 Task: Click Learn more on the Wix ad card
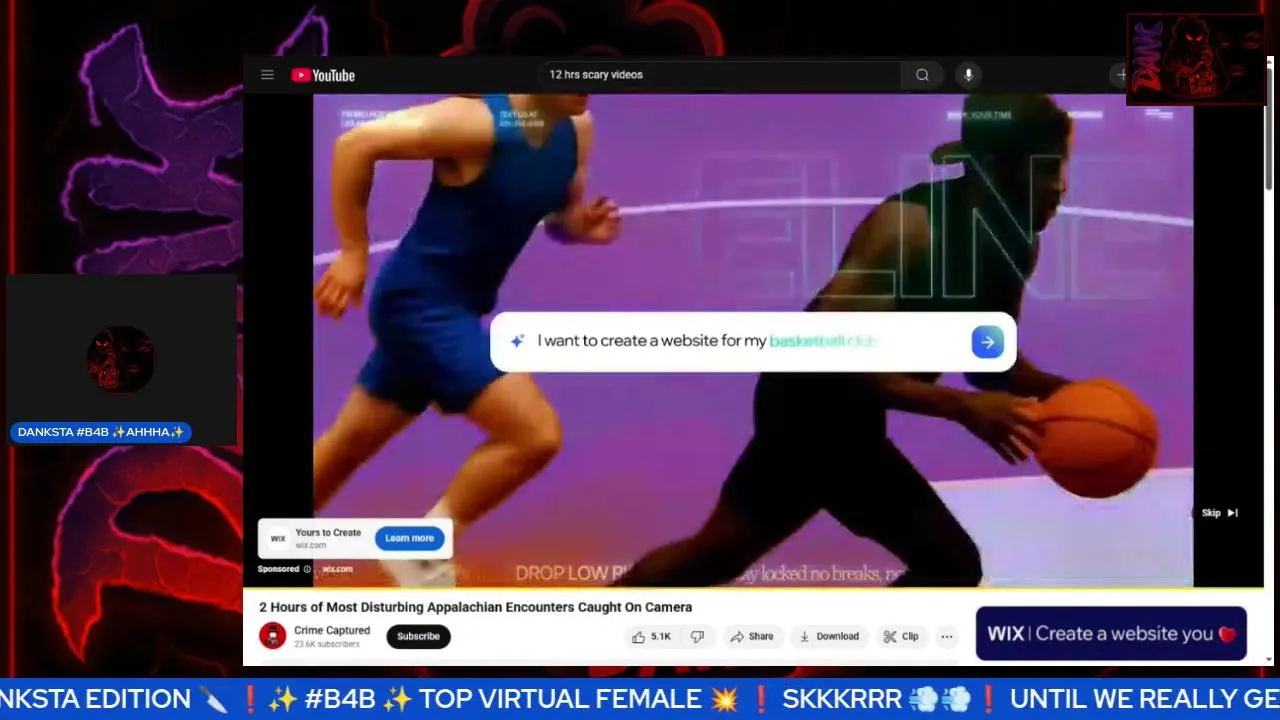pos(409,538)
